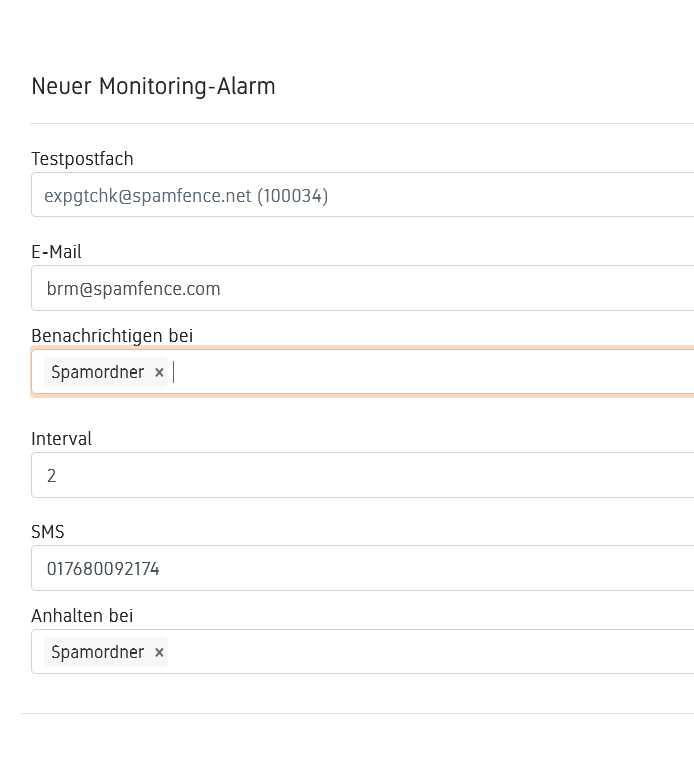
Task: Remove Spamordner tag from Anhalten bei
Action: point(159,652)
